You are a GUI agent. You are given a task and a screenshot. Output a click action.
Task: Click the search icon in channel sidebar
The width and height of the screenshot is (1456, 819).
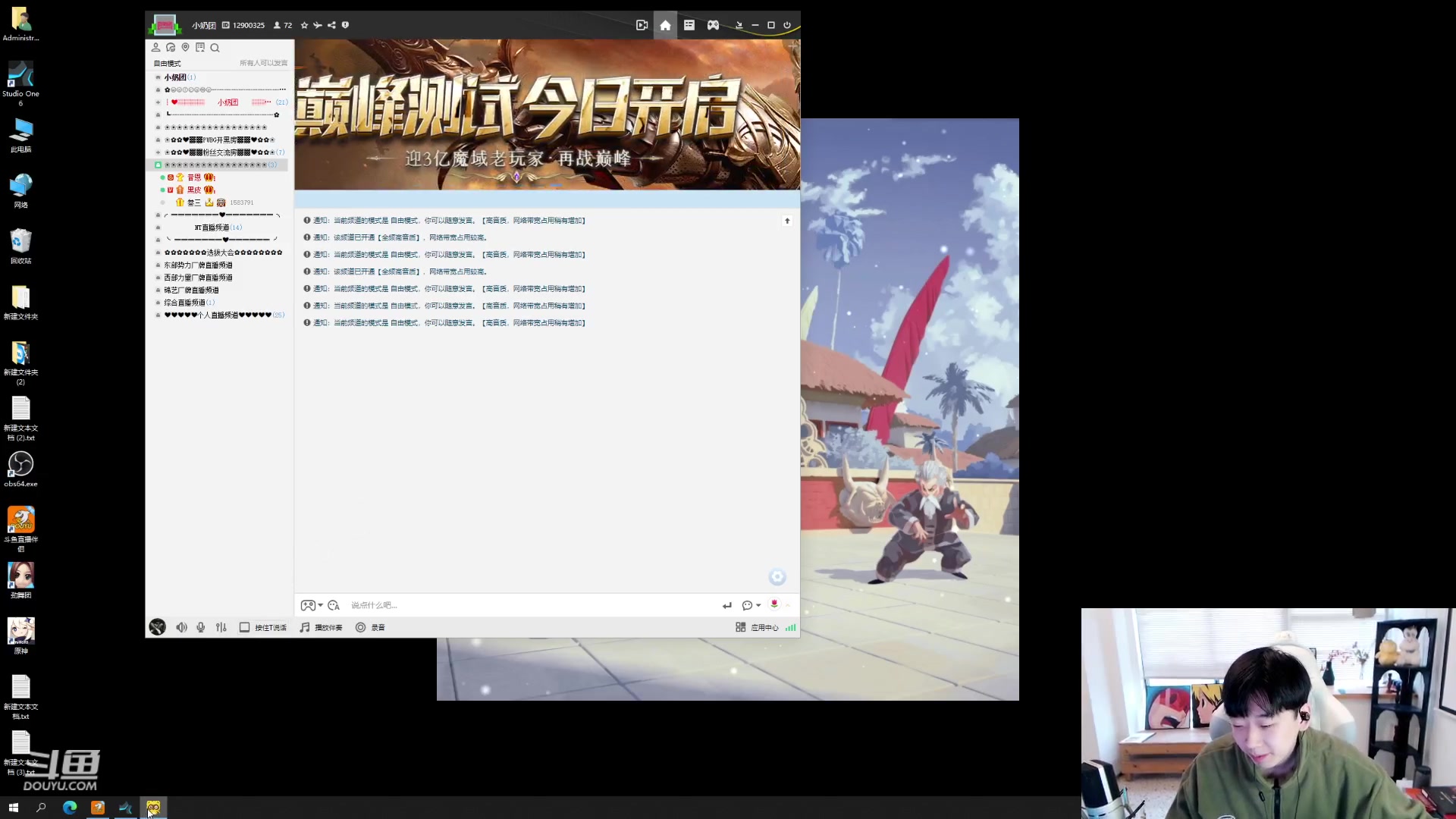215,48
